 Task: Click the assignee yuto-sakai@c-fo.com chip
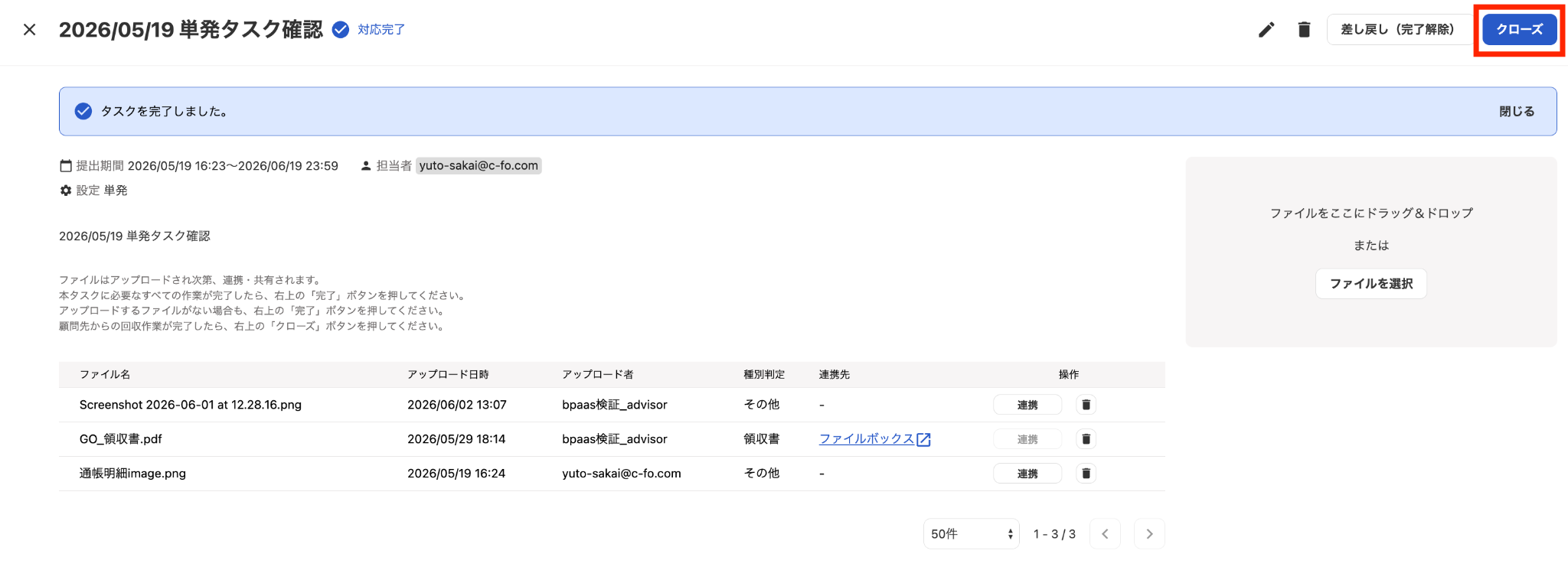479,166
